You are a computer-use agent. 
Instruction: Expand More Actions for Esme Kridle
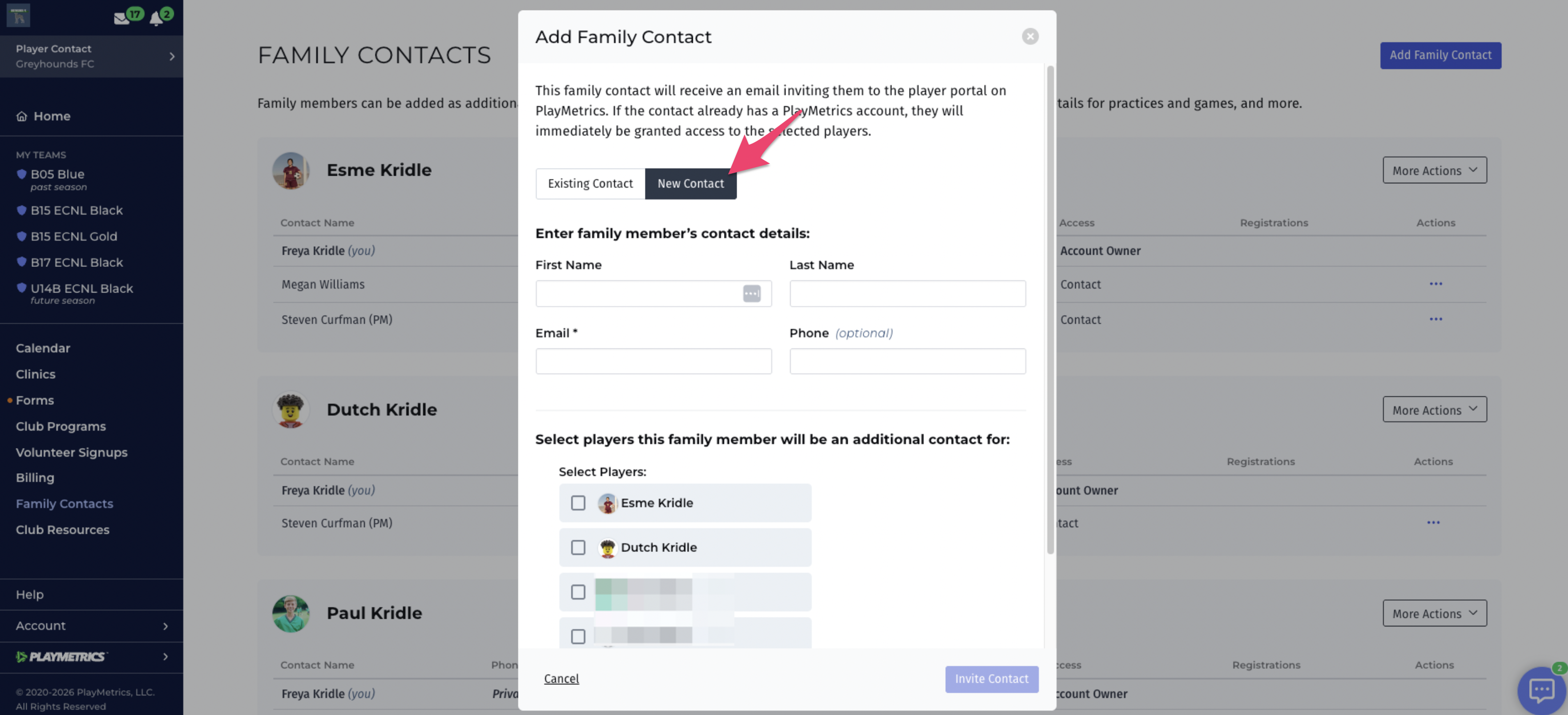(1434, 170)
